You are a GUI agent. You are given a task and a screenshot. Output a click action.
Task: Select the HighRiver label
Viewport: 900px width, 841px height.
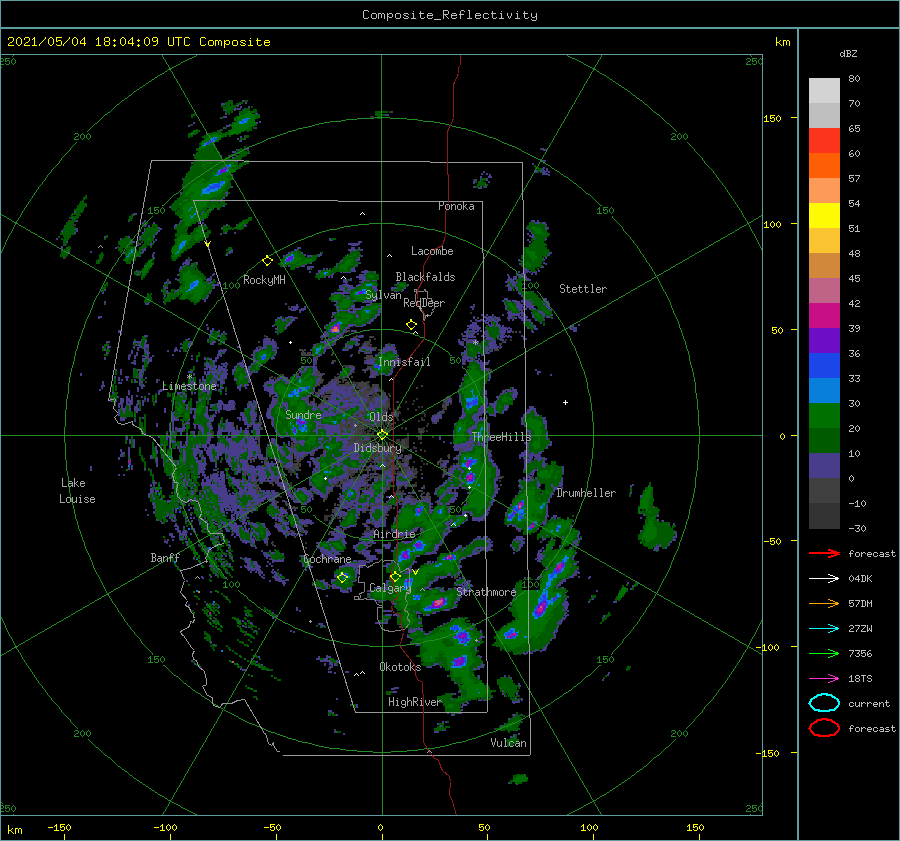click(x=414, y=702)
